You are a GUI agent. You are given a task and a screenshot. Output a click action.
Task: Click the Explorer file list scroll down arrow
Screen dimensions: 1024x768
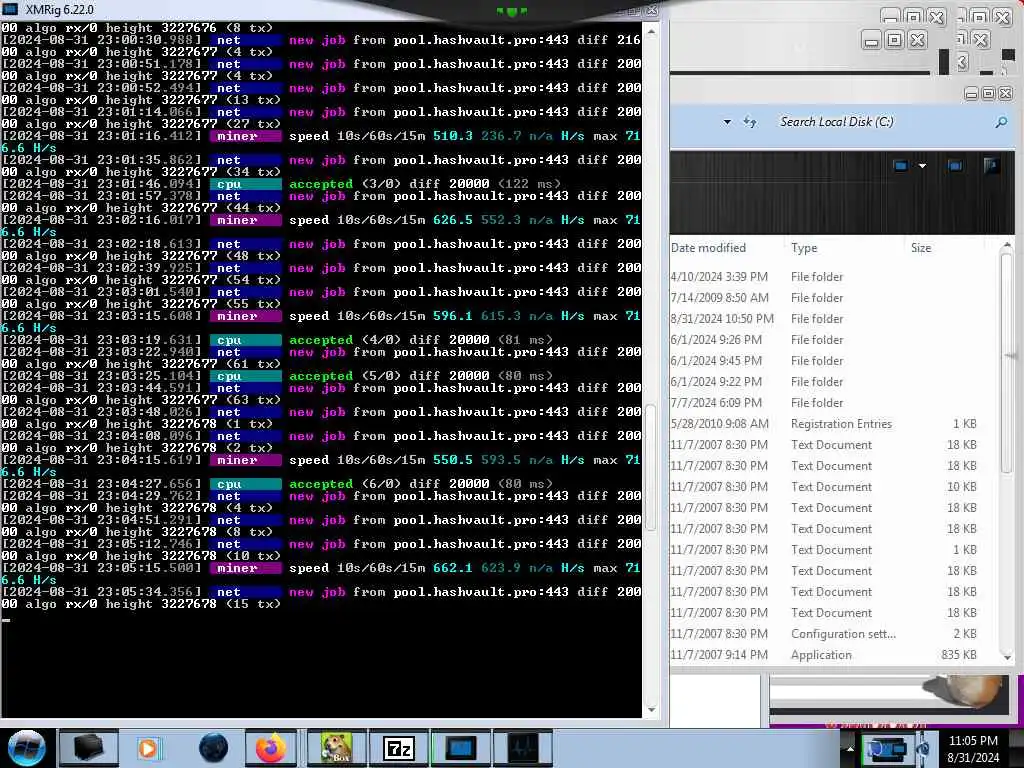coord(1007,658)
